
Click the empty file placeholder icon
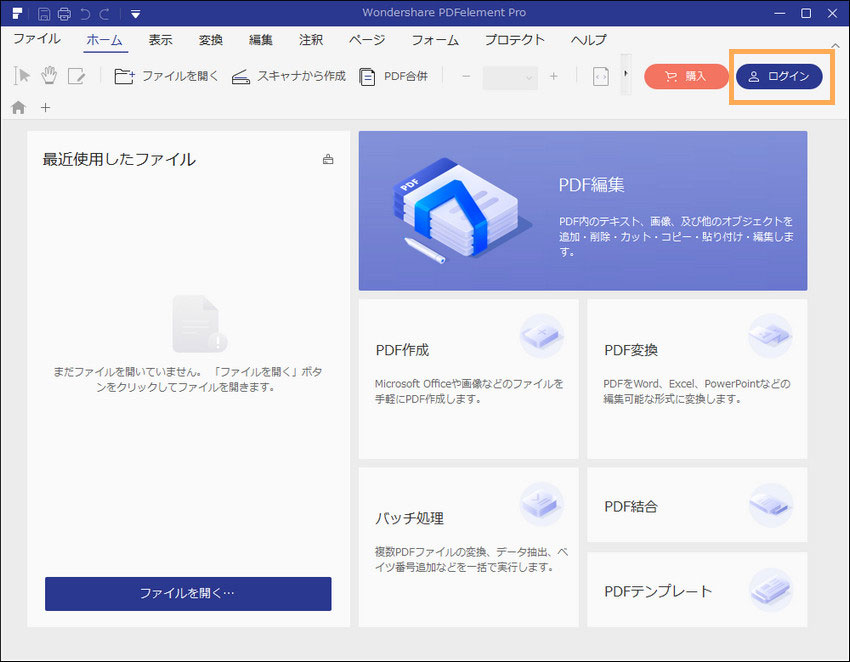click(199, 324)
